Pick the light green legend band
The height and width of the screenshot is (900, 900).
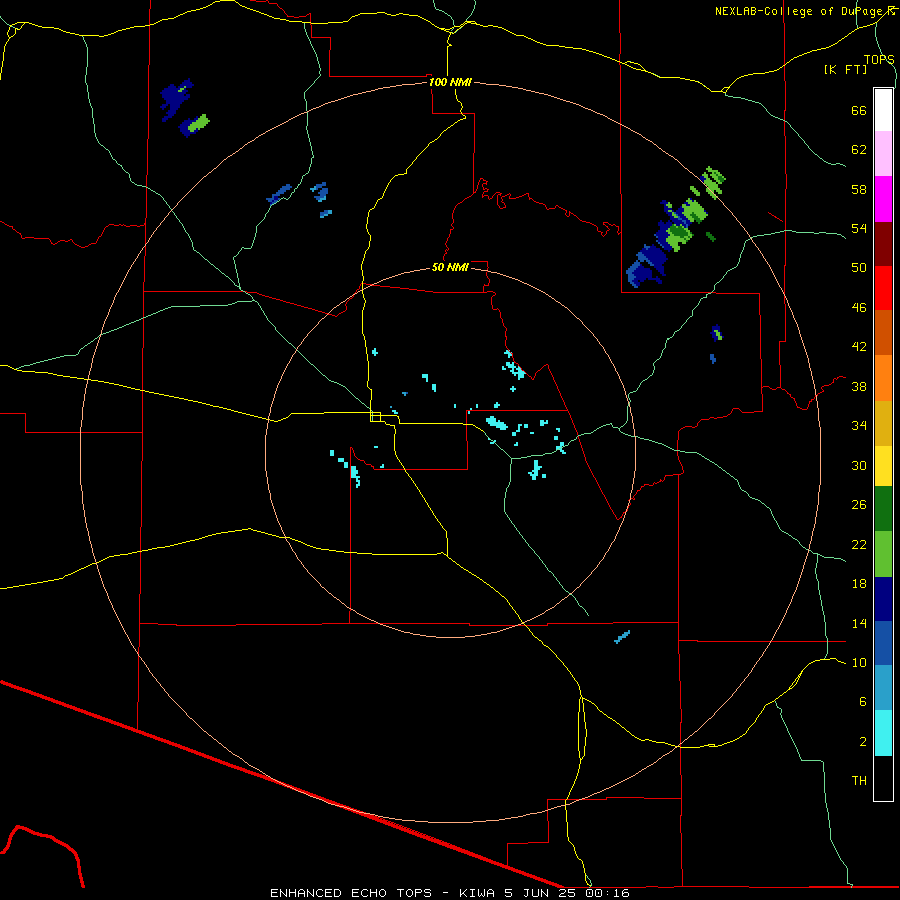tap(883, 554)
